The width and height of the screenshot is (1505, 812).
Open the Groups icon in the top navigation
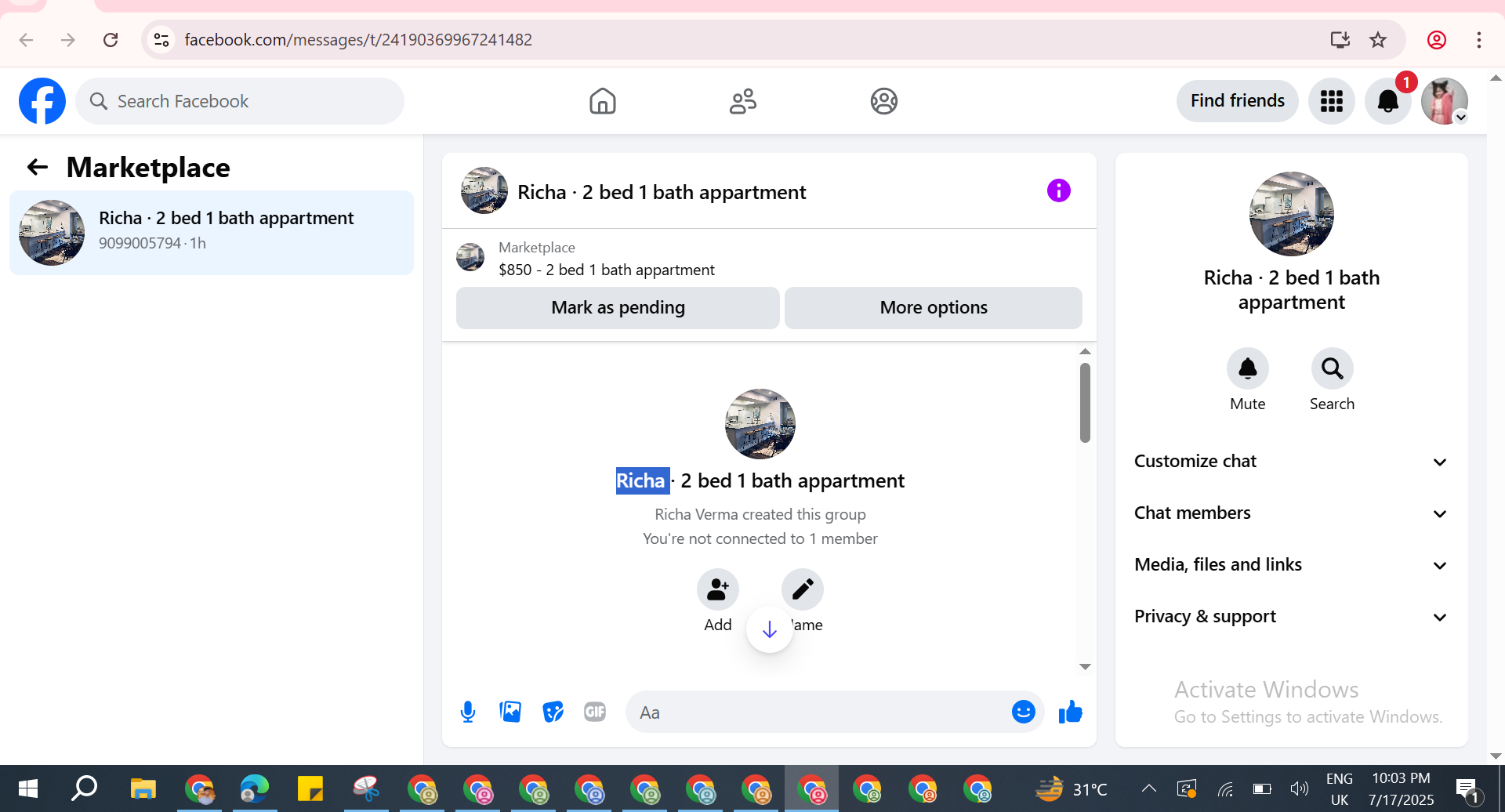(884, 101)
